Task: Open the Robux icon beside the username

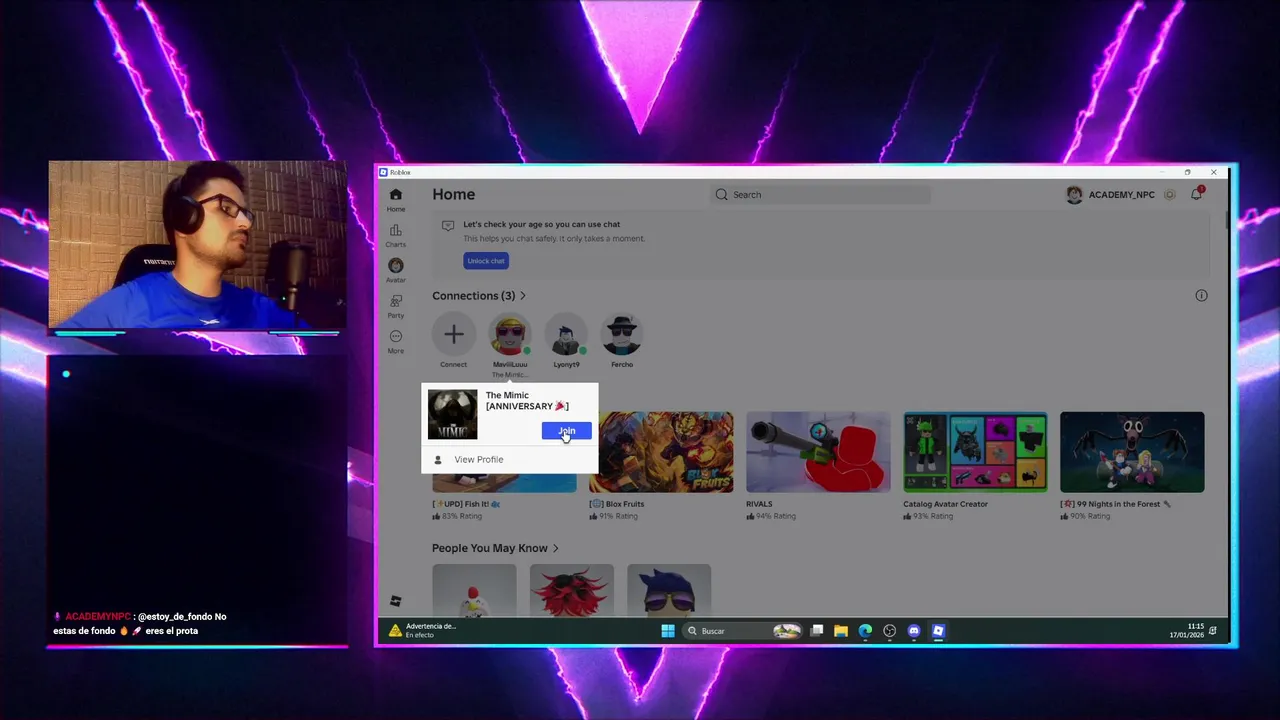Action: pyautogui.click(x=1170, y=195)
